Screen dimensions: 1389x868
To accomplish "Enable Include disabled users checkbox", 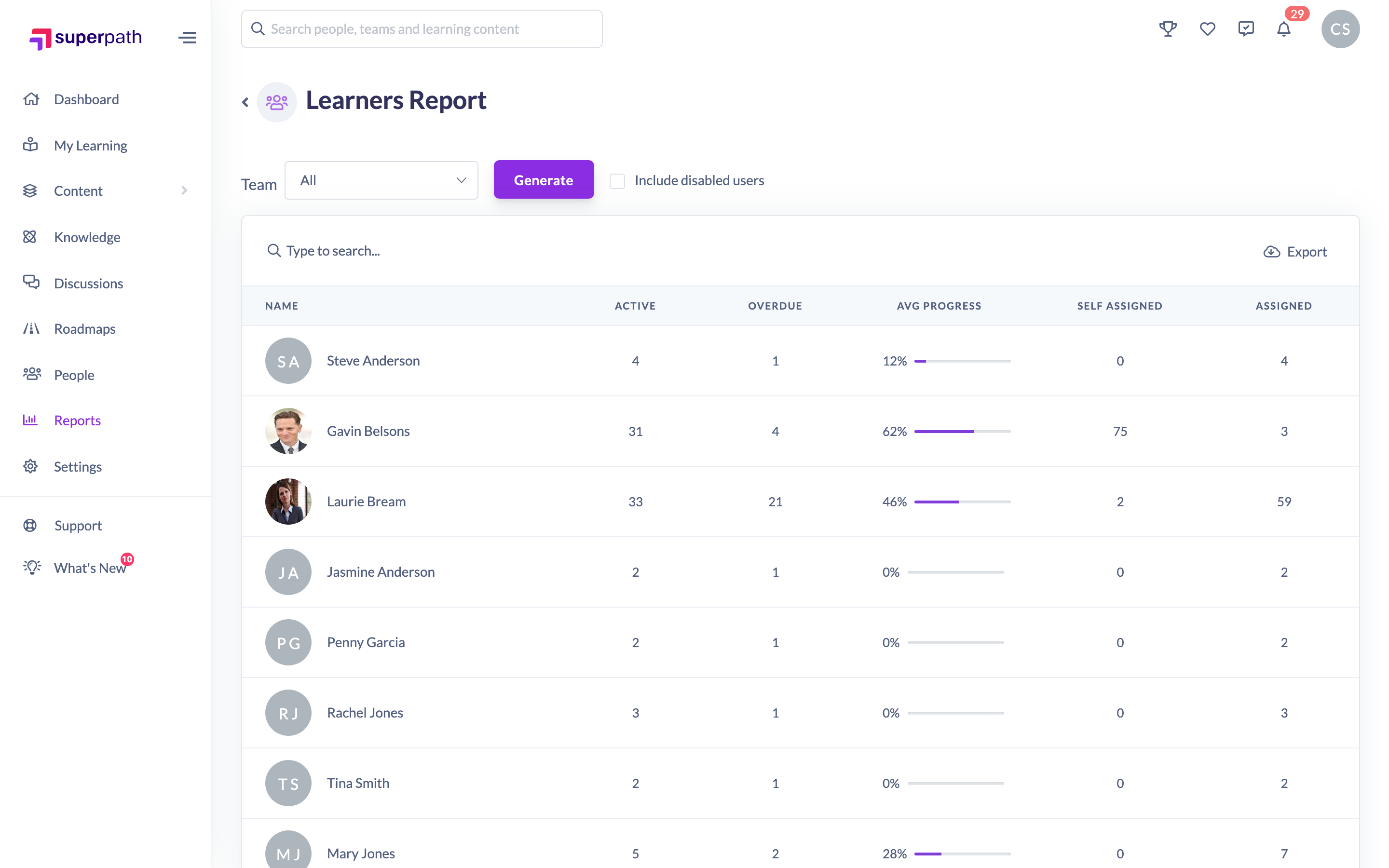I will pyautogui.click(x=617, y=181).
